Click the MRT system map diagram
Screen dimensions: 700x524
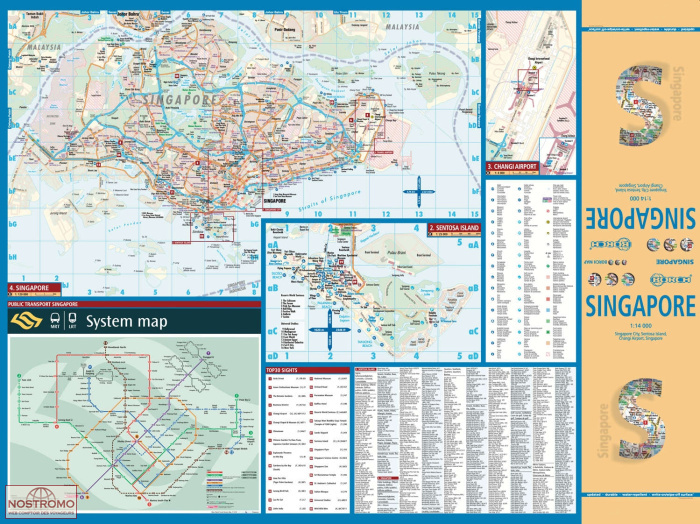pos(133,420)
